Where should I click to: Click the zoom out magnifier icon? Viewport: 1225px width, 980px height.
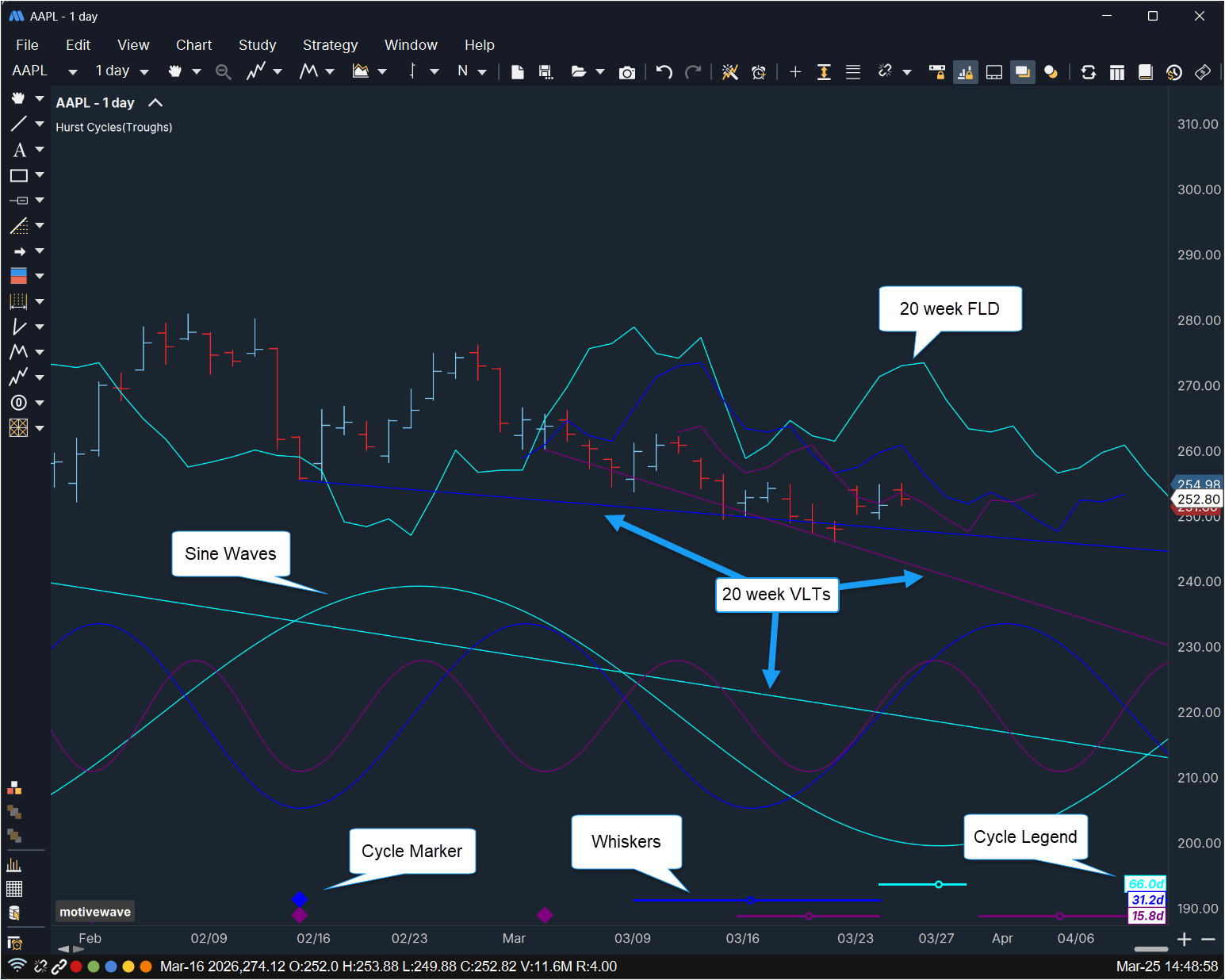click(224, 72)
